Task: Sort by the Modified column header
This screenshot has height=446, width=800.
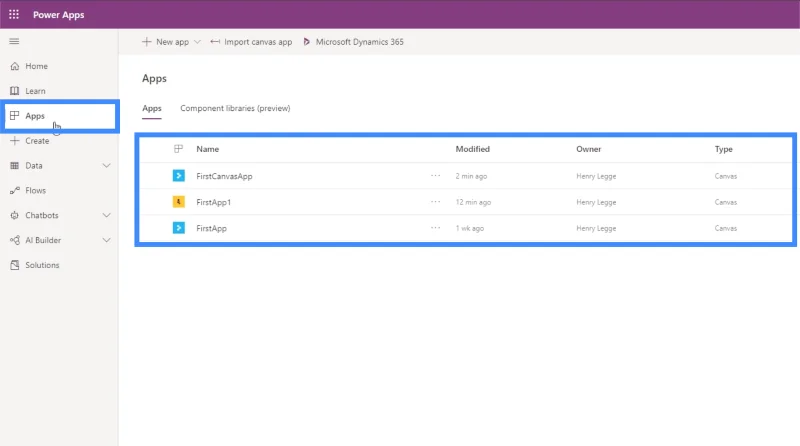Action: 472,149
